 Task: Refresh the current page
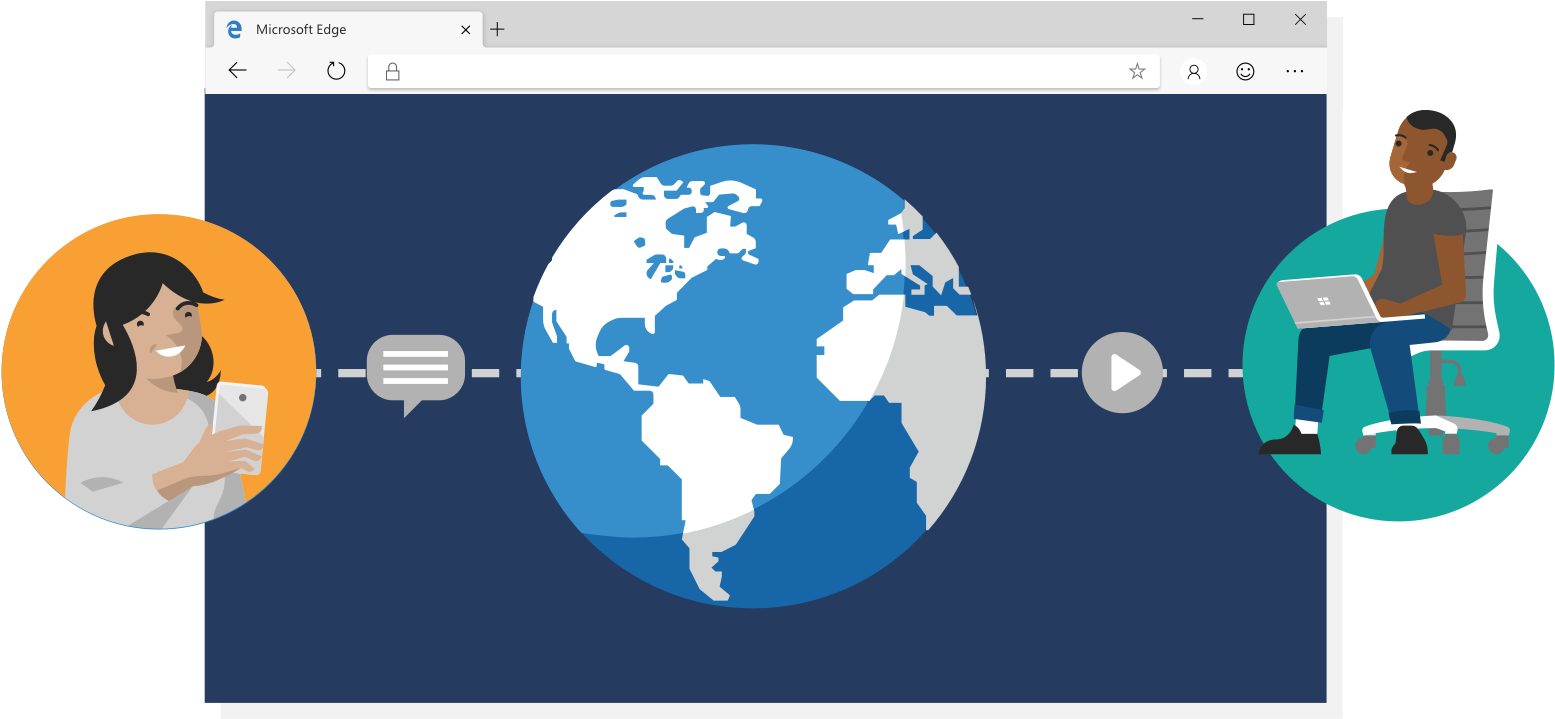click(x=336, y=70)
